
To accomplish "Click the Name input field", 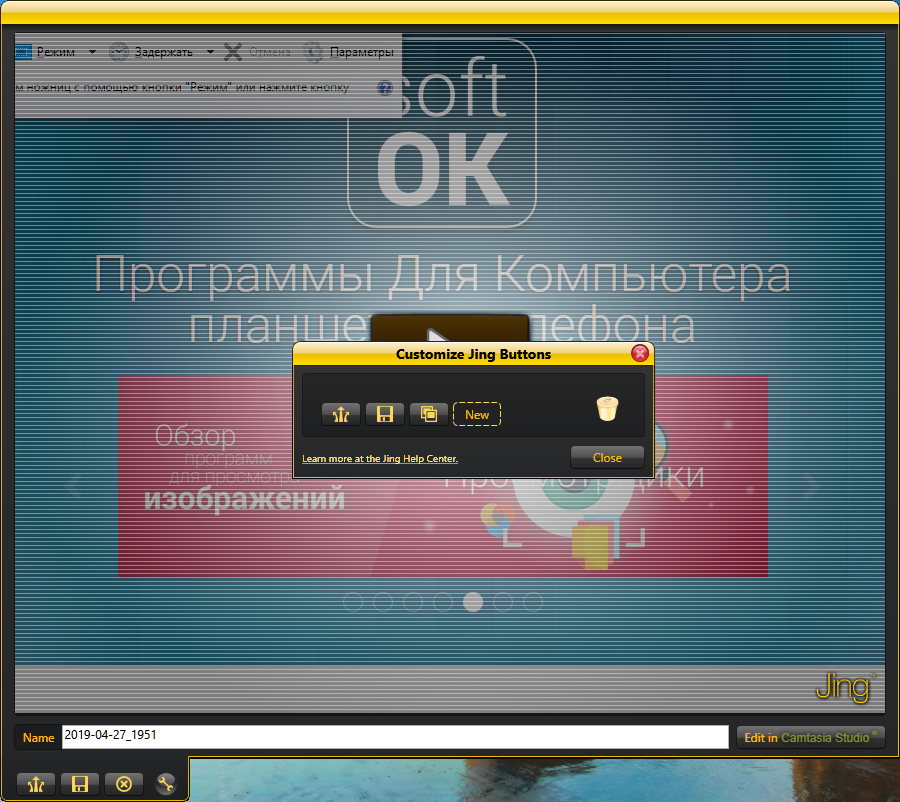I will tap(395, 737).
